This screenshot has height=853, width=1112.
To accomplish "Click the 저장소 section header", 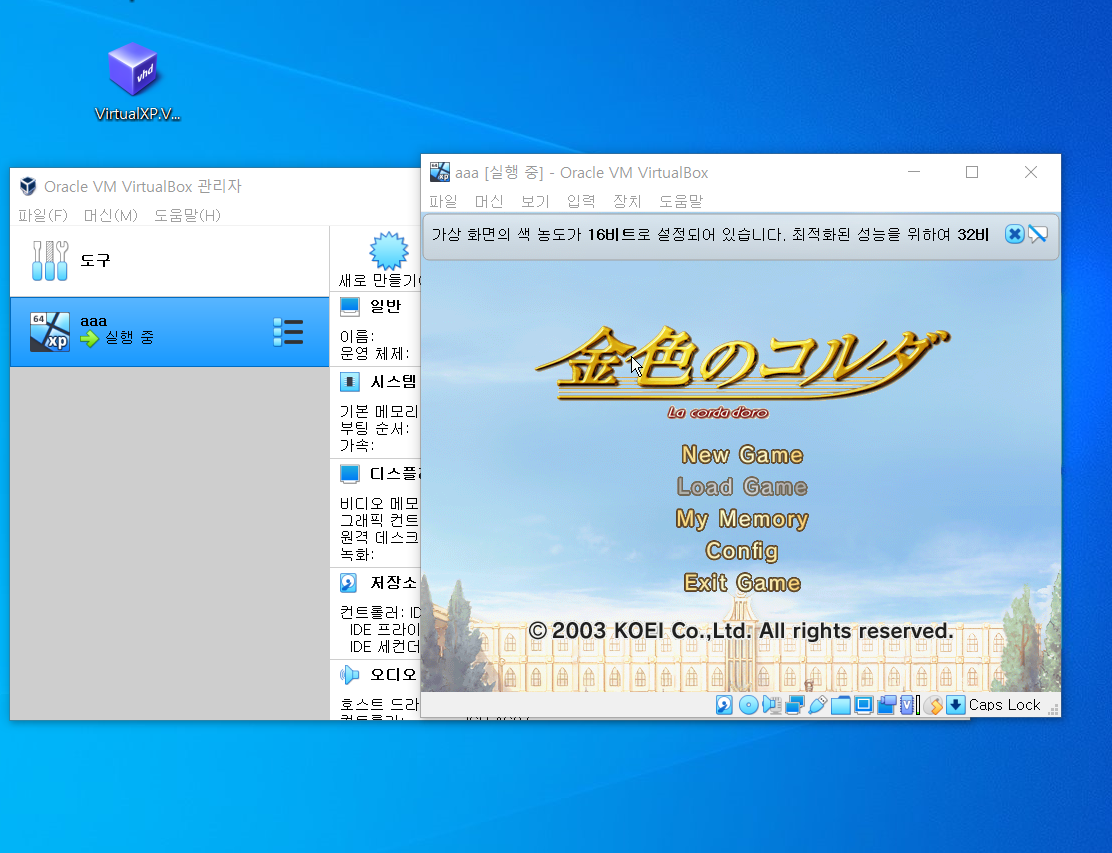I will click(394, 583).
